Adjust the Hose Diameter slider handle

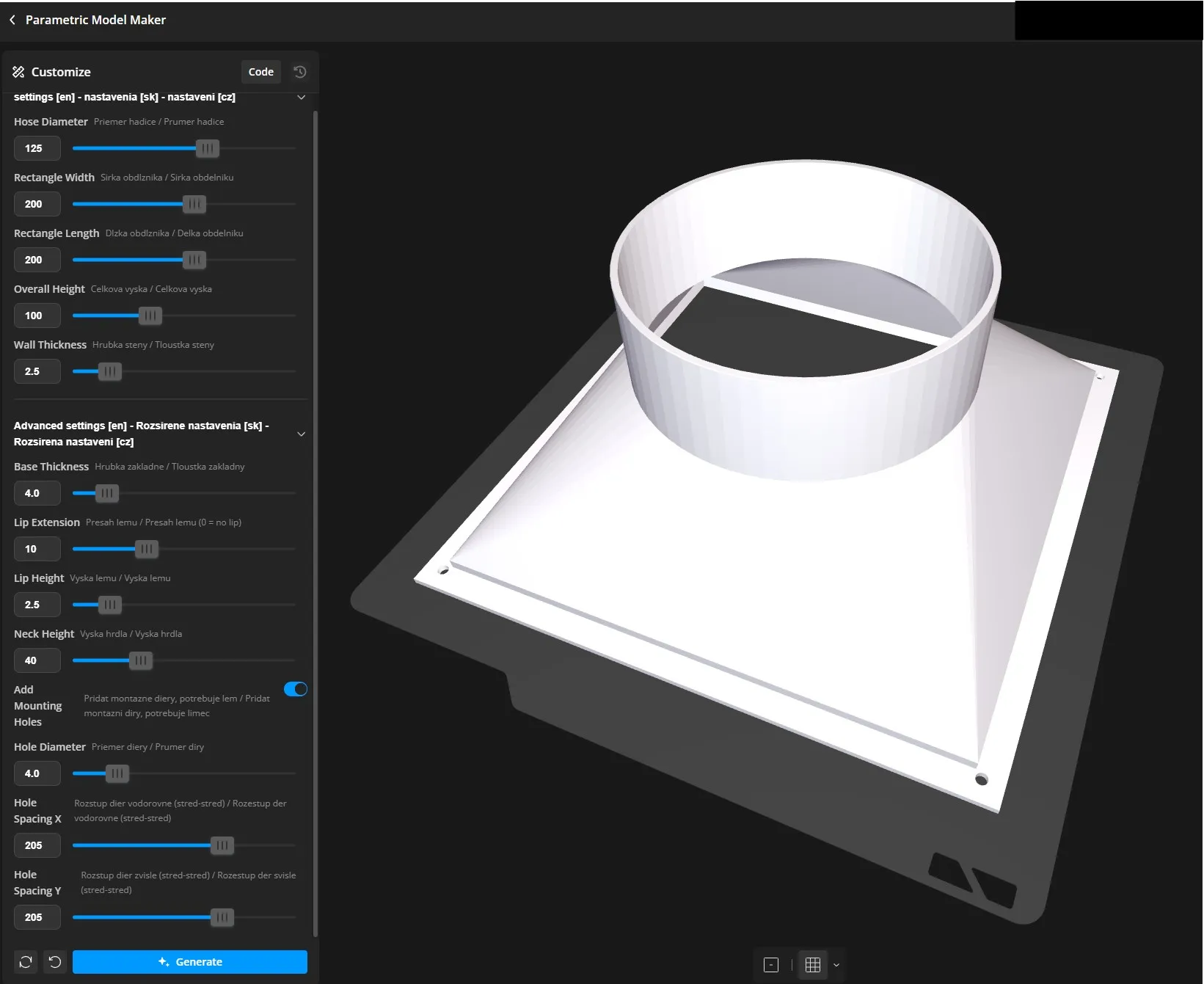(208, 148)
